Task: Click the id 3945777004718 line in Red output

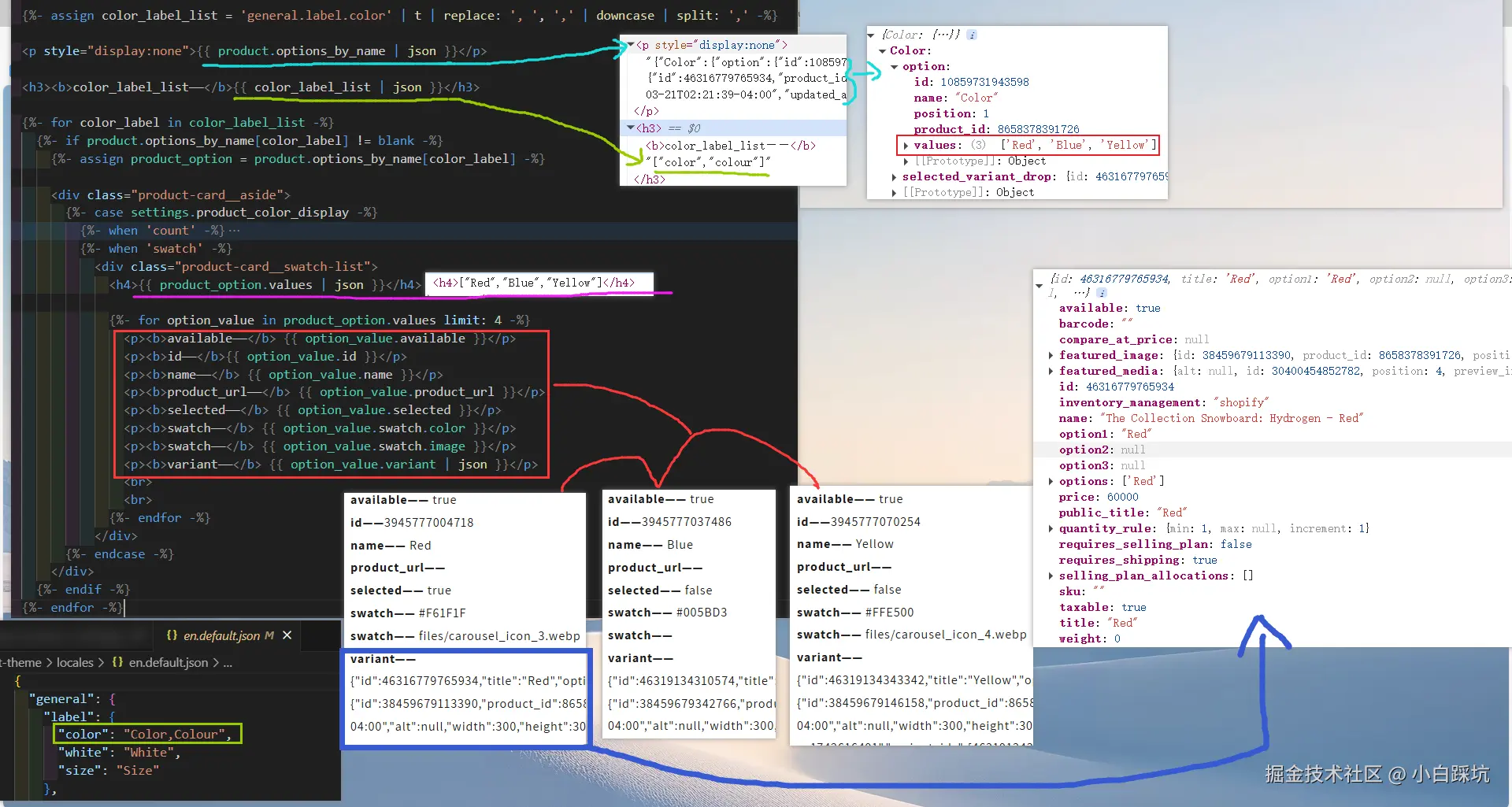Action: point(412,523)
